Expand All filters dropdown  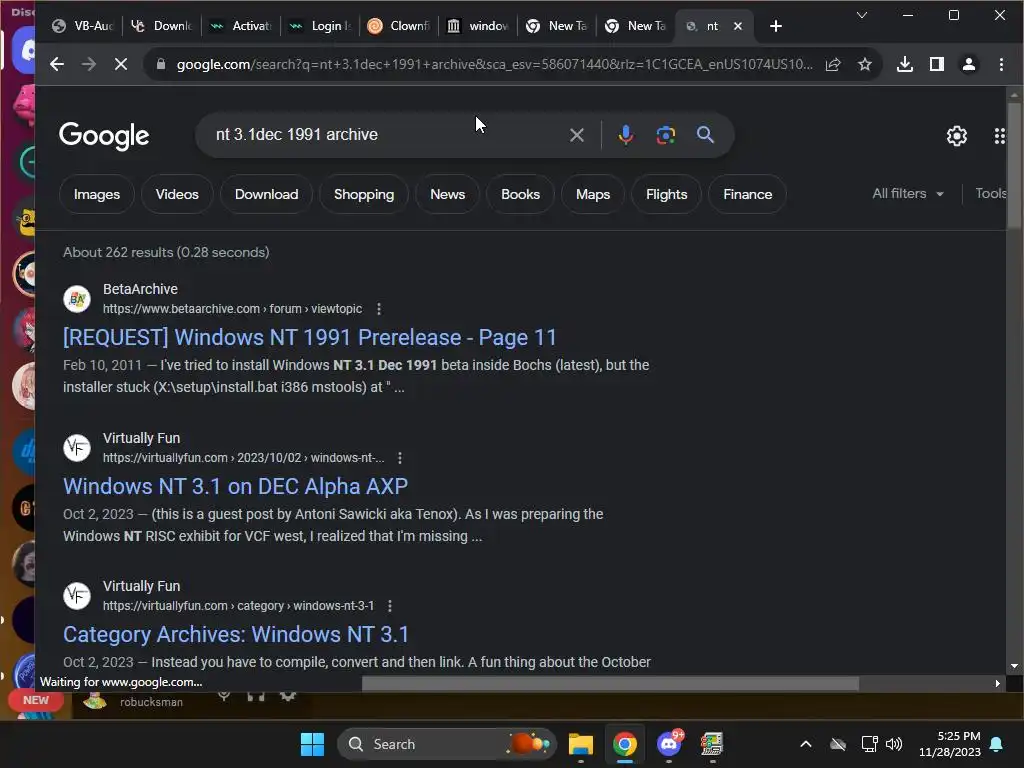click(908, 193)
